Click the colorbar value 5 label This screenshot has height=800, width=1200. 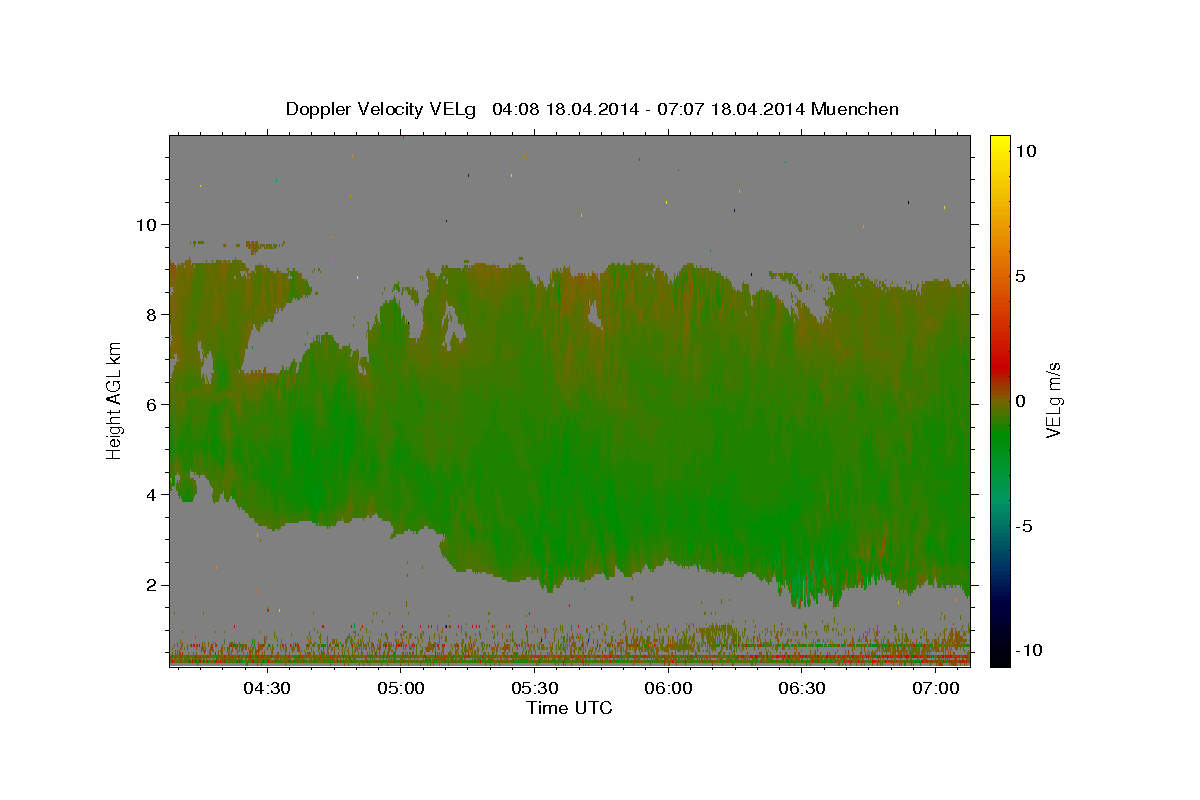coord(1021,276)
